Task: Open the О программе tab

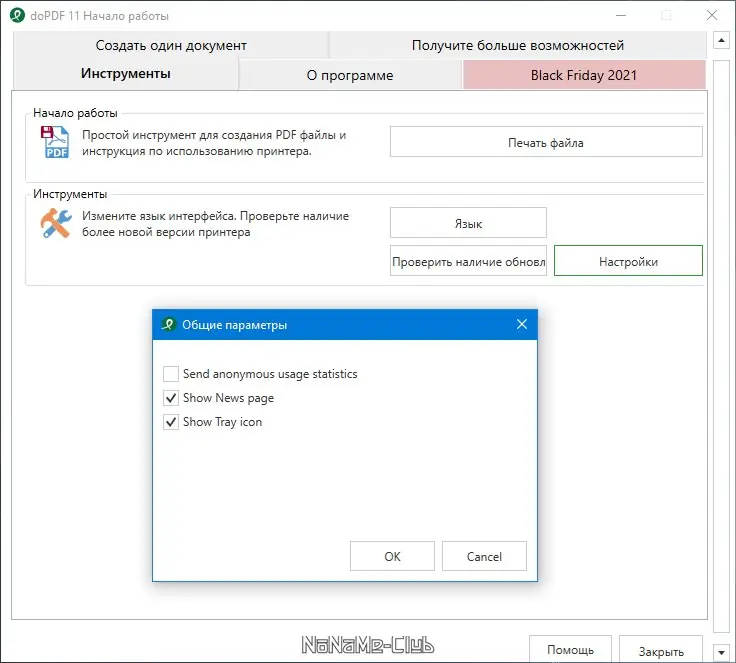Action: (x=350, y=75)
